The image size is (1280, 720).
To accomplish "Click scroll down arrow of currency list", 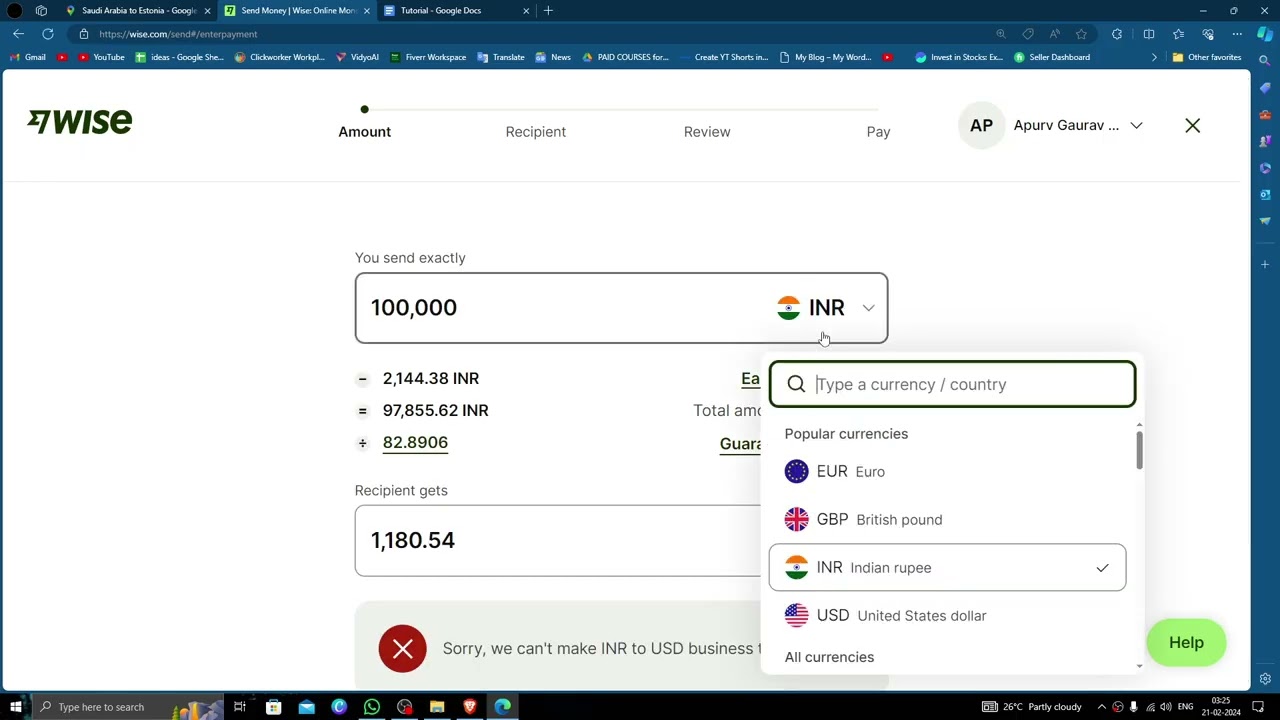I will (x=1139, y=666).
